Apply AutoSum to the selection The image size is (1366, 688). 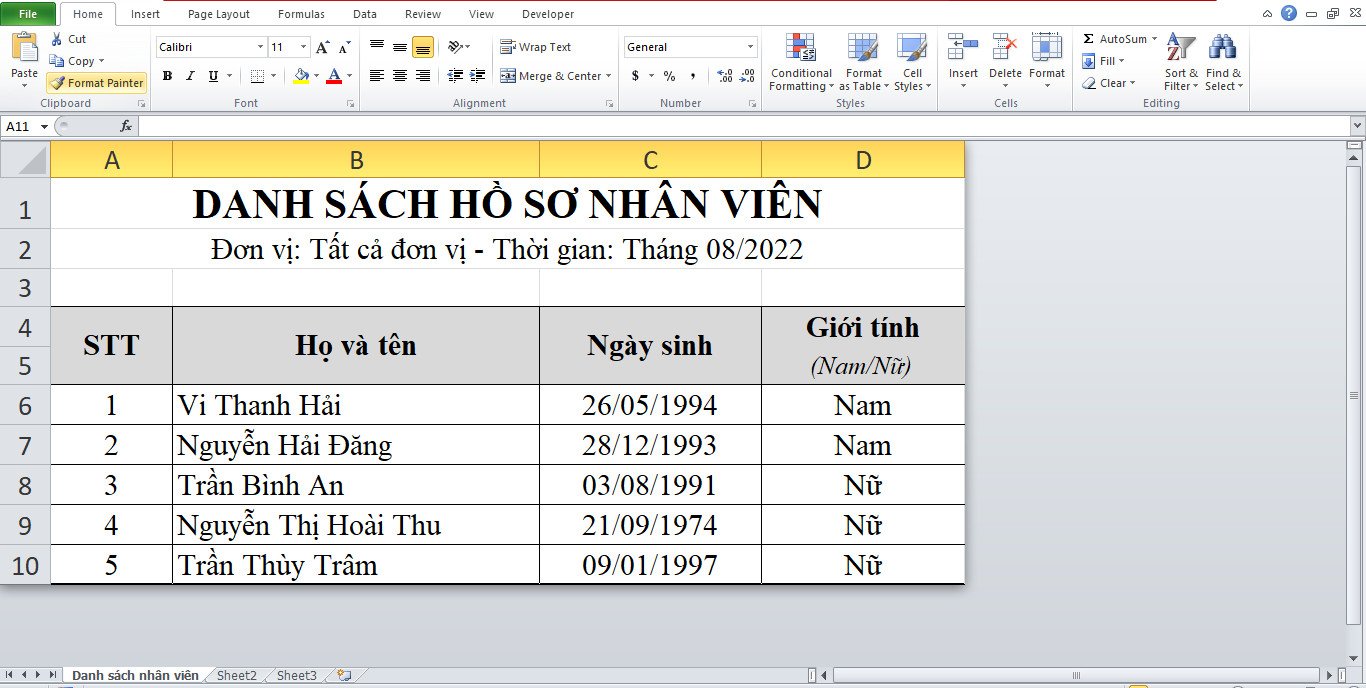pyautogui.click(x=1113, y=38)
